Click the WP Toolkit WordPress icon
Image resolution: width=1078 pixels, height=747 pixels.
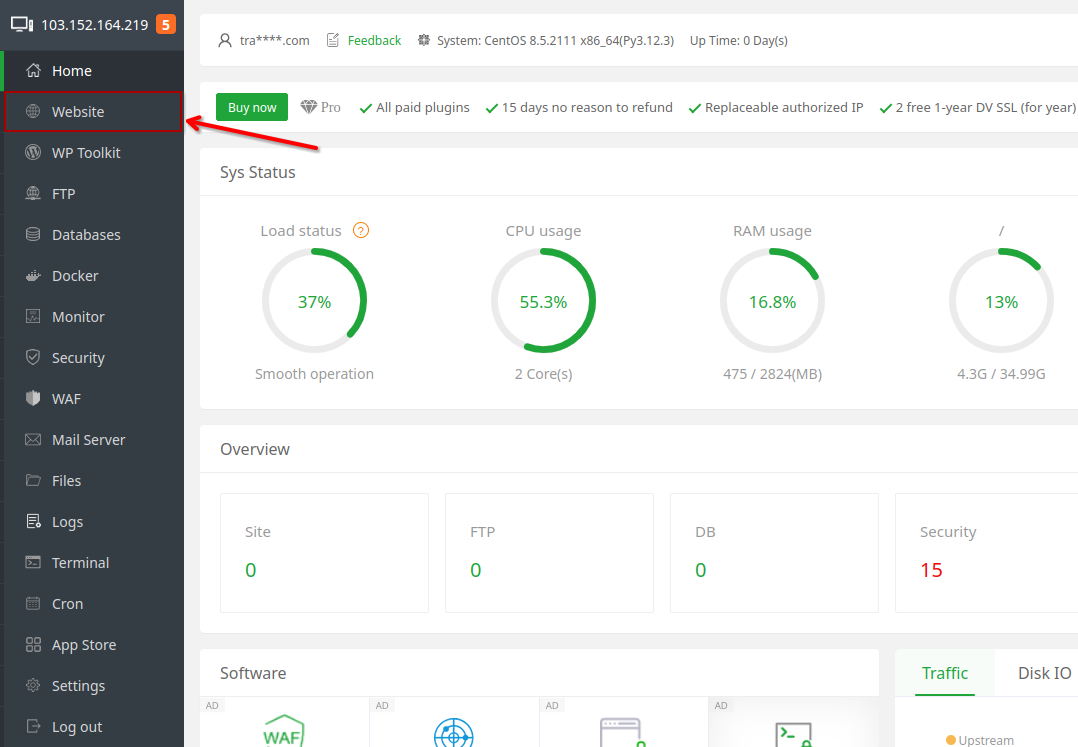coord(33,153)
